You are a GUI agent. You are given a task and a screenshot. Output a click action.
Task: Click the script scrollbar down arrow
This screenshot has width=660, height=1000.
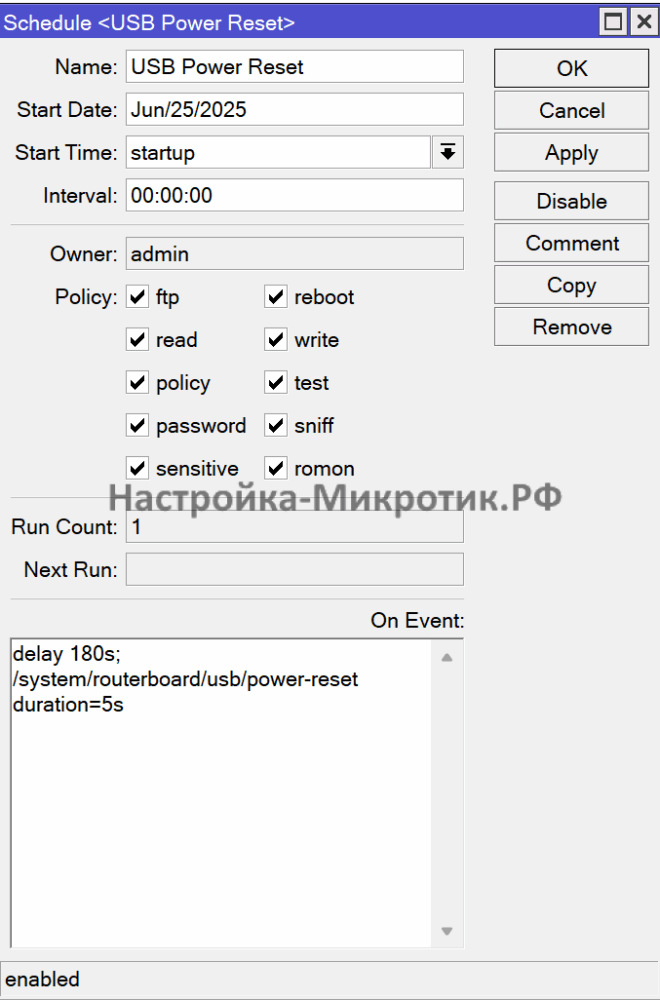[447, 931]
